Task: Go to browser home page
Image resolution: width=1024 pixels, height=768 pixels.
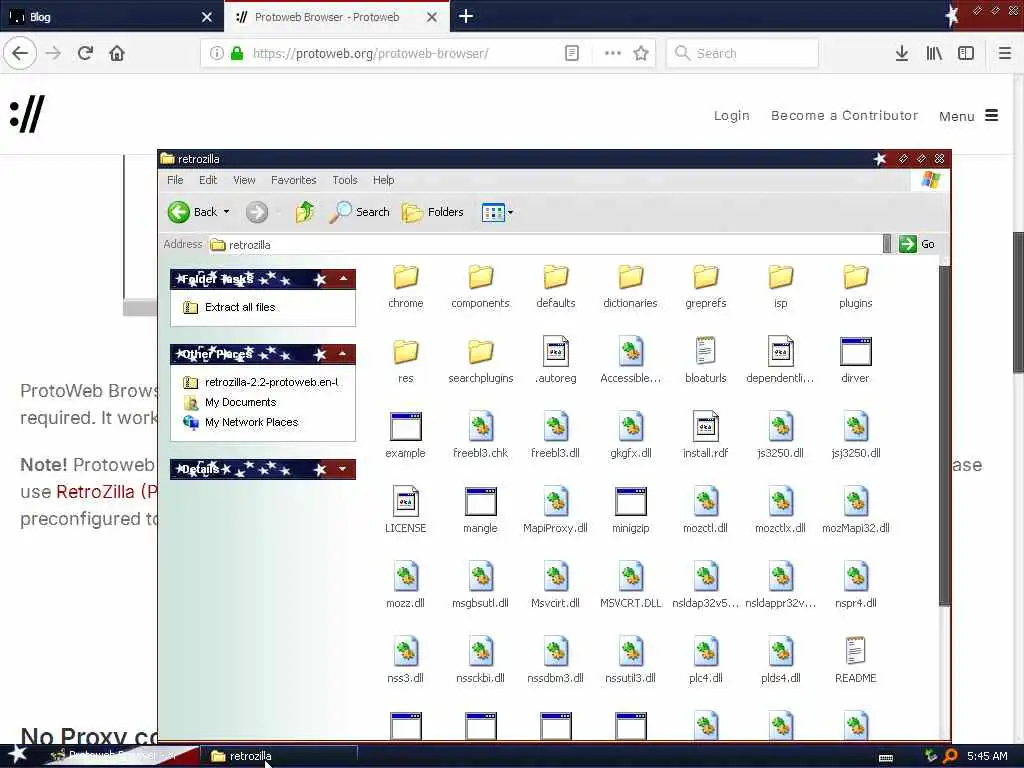Action: pyautogui.click(x=117, y=53)
